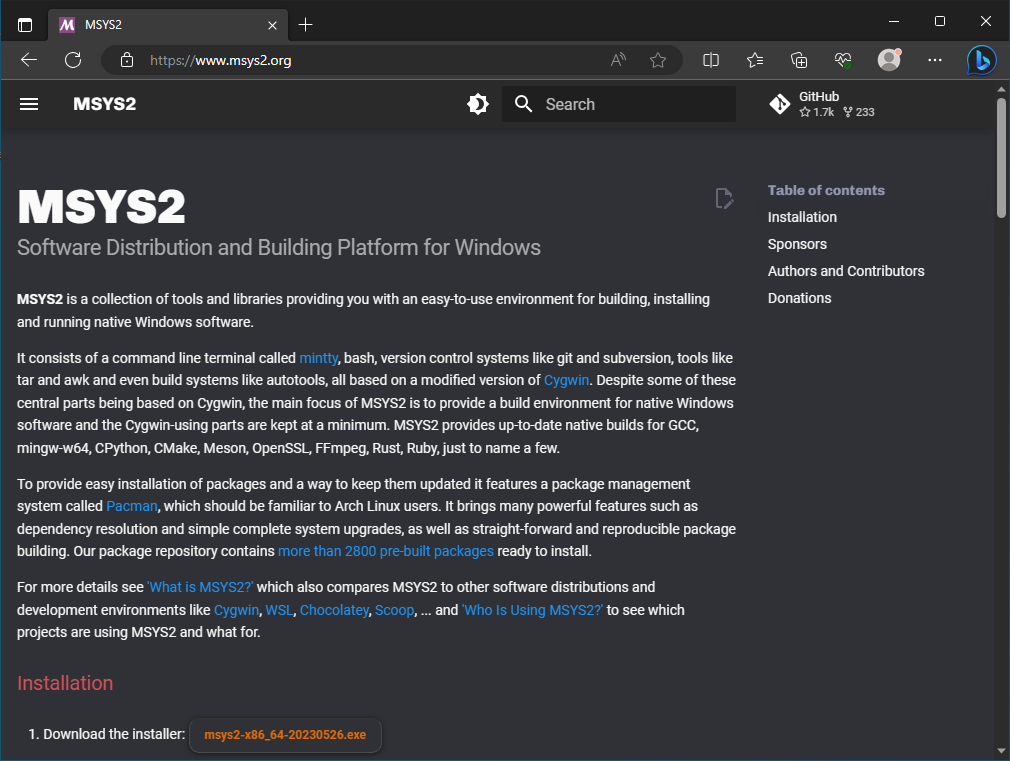Open the mintty link
The width and height of the screenshot is (1010, 761).
(x=318, y=358)
